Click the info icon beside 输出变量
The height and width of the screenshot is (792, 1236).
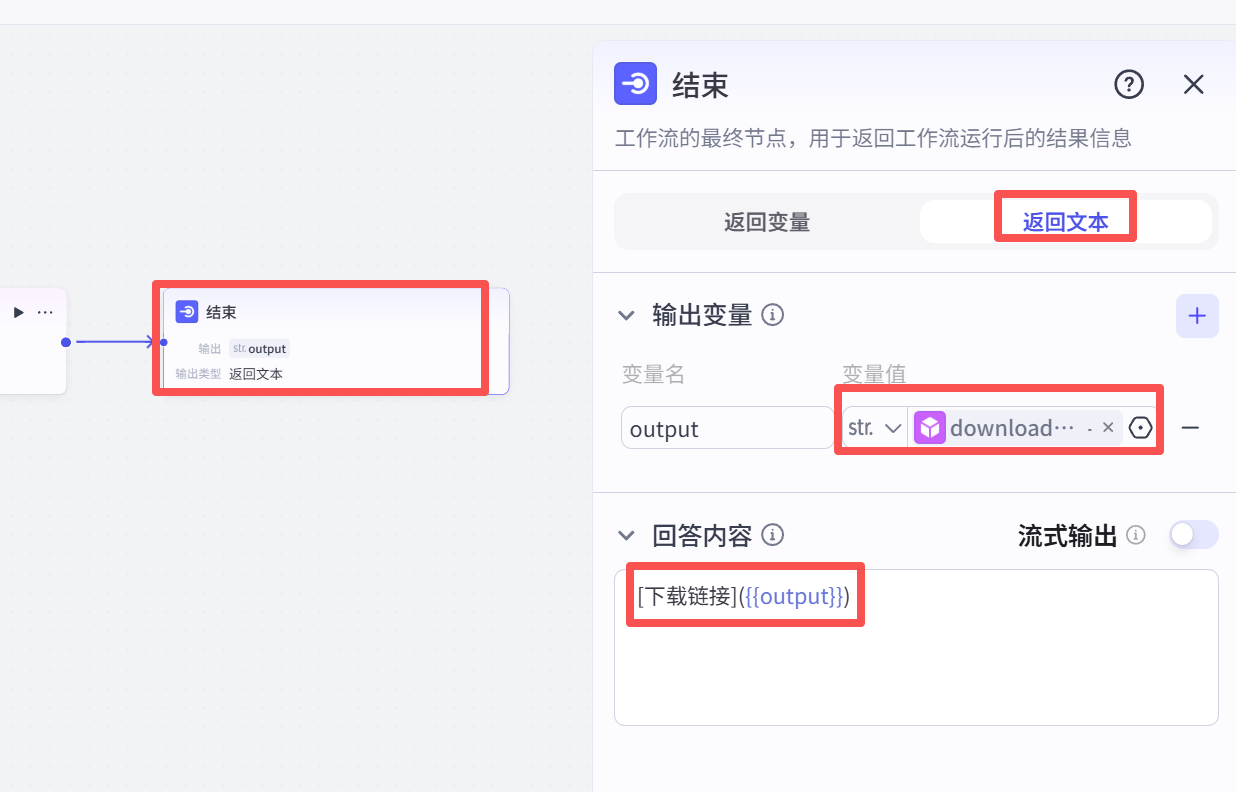point(772,316)
